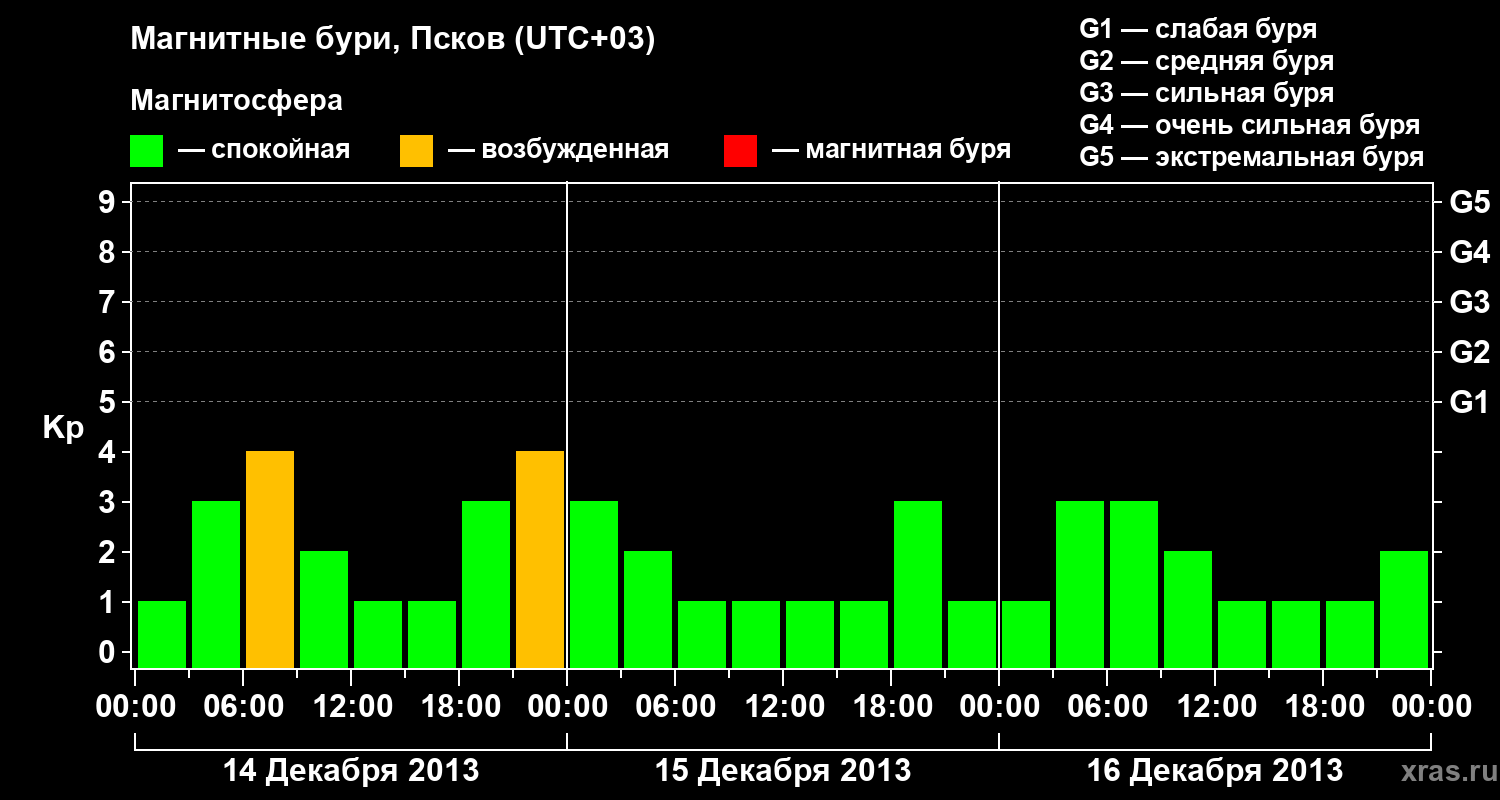
Task: Click the standalone 'G1' right-axis tick label
Action: tap(1470, 402)
